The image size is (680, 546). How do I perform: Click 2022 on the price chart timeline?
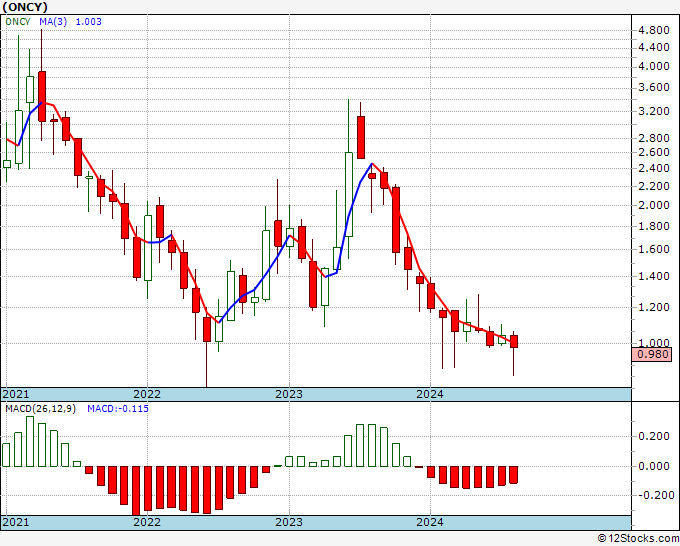[147, 394]
